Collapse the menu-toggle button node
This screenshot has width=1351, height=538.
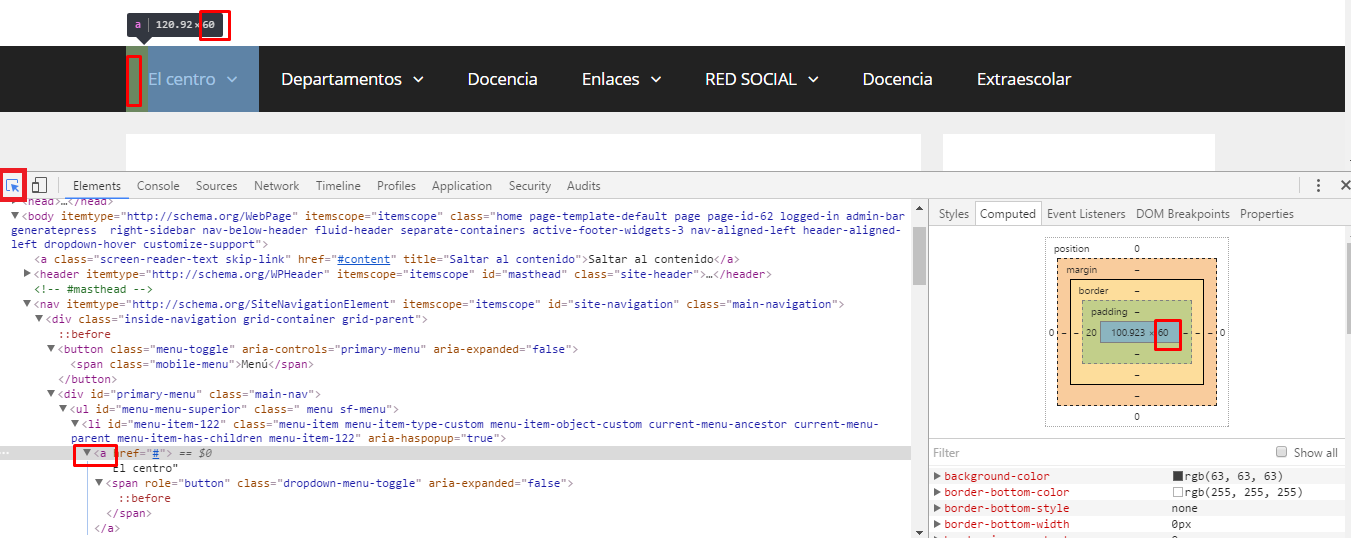(x=51, y=349)
